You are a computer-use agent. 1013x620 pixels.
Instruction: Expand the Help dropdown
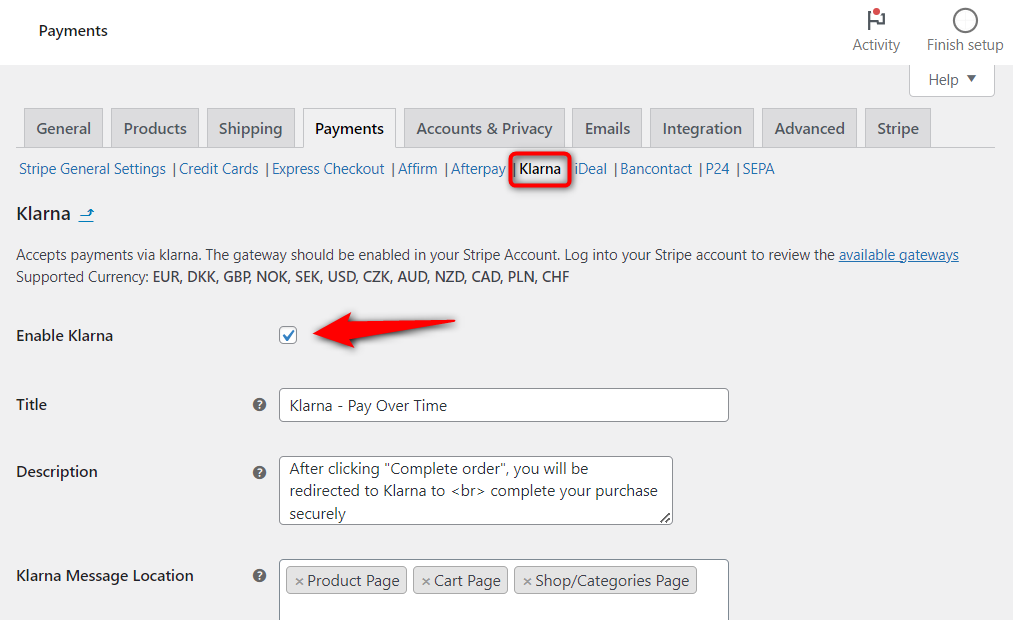[952, 79]
